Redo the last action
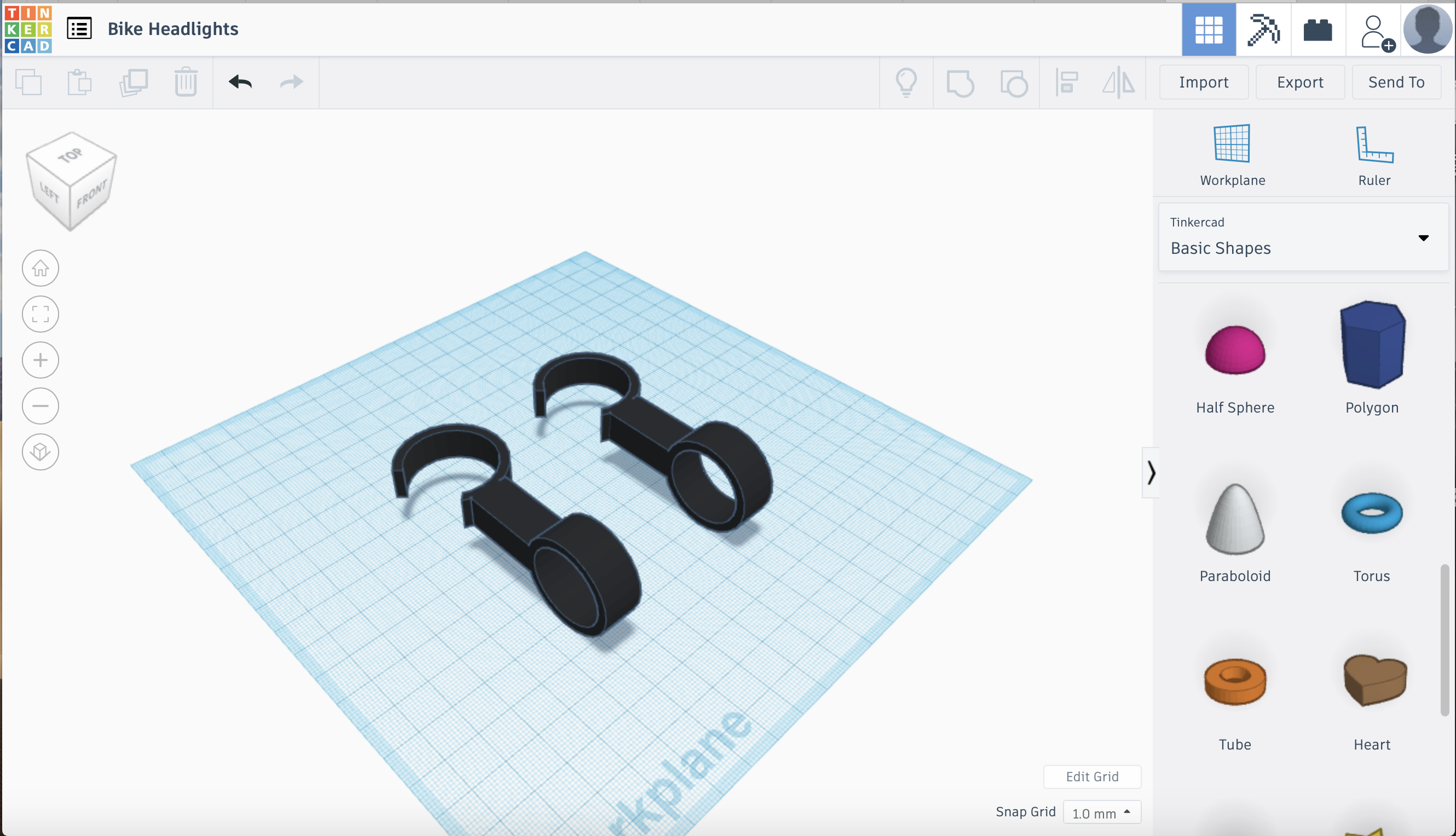Viewport: 1456px width, 836px height. click(x=291, y=82)
